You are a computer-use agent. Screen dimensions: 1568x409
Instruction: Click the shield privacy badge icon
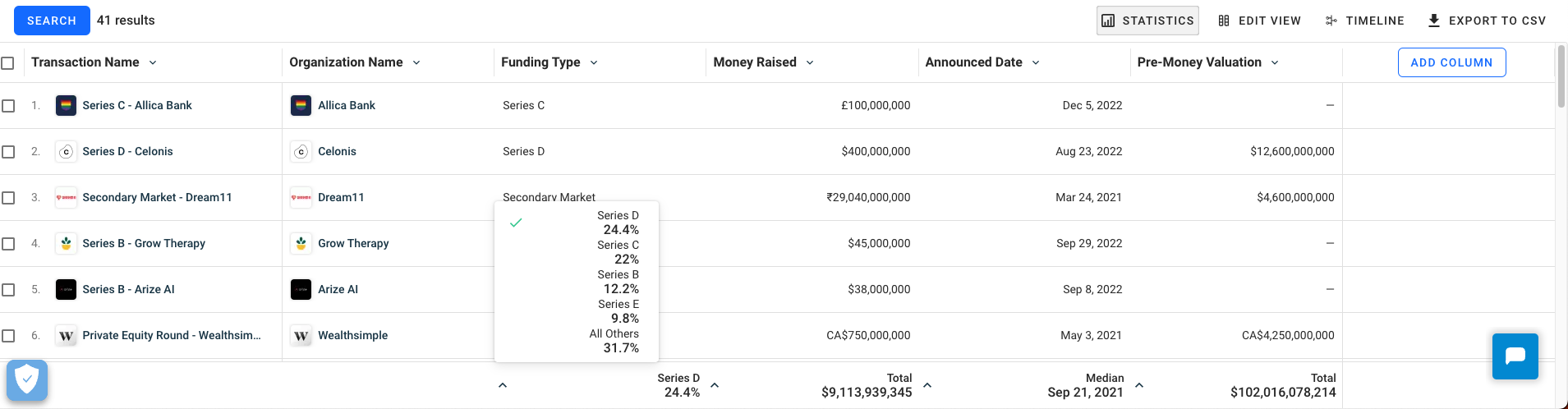[27, 379]
